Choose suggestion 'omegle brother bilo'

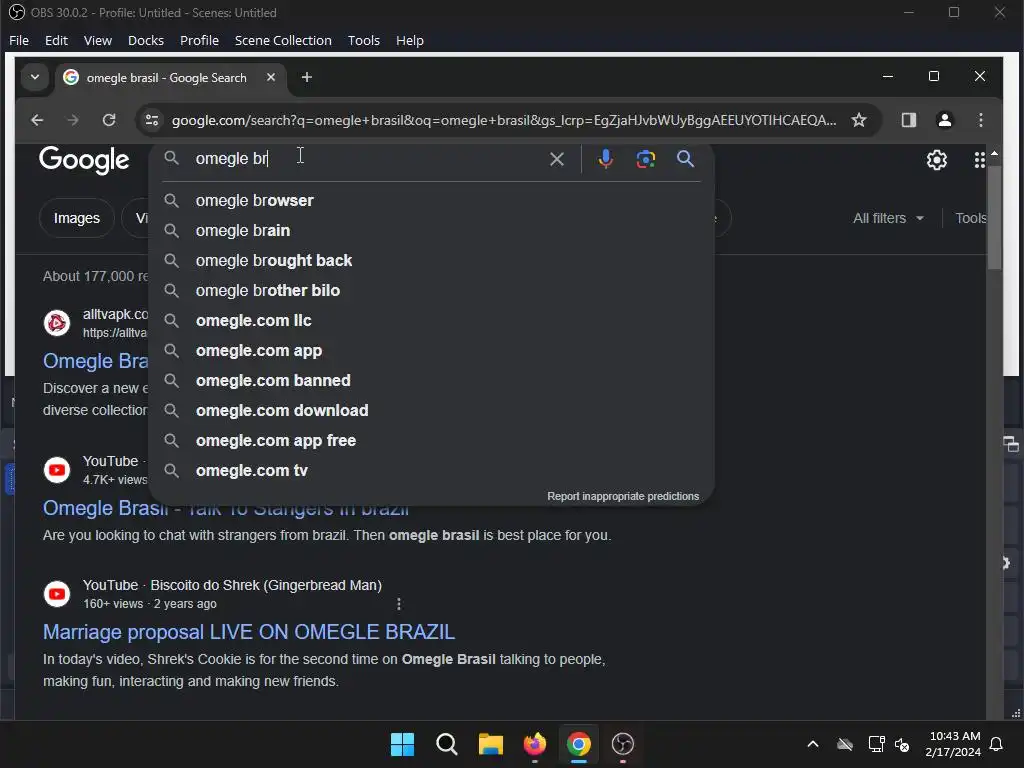pos(432,291)
